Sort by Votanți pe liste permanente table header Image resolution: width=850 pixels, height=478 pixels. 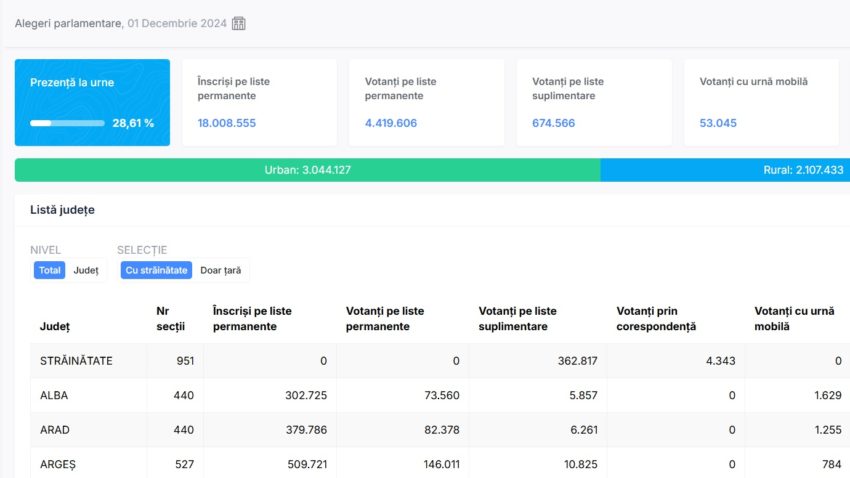(x=385, y=319)
